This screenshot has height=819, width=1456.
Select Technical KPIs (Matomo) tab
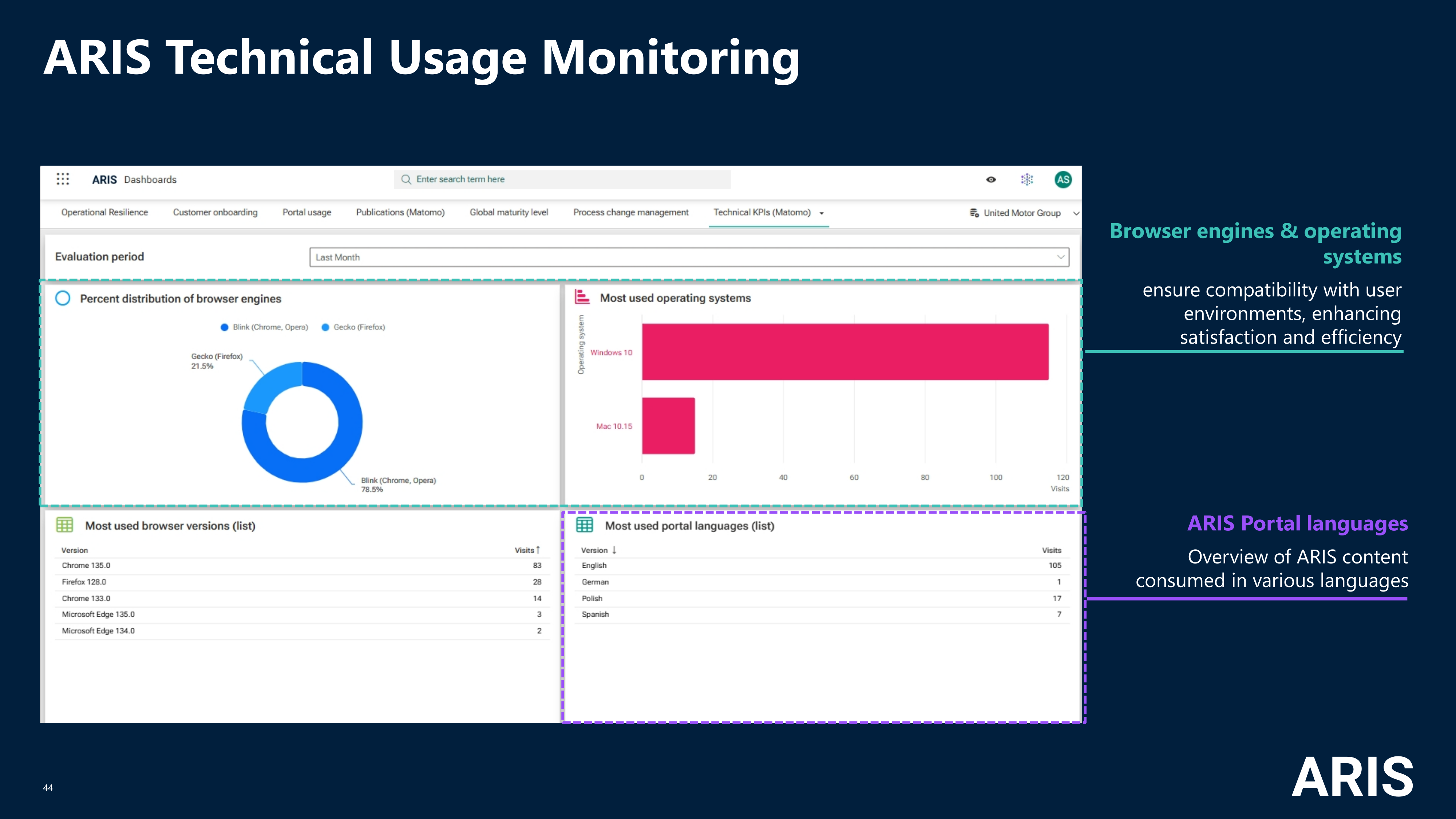click(x=762, y=213)
